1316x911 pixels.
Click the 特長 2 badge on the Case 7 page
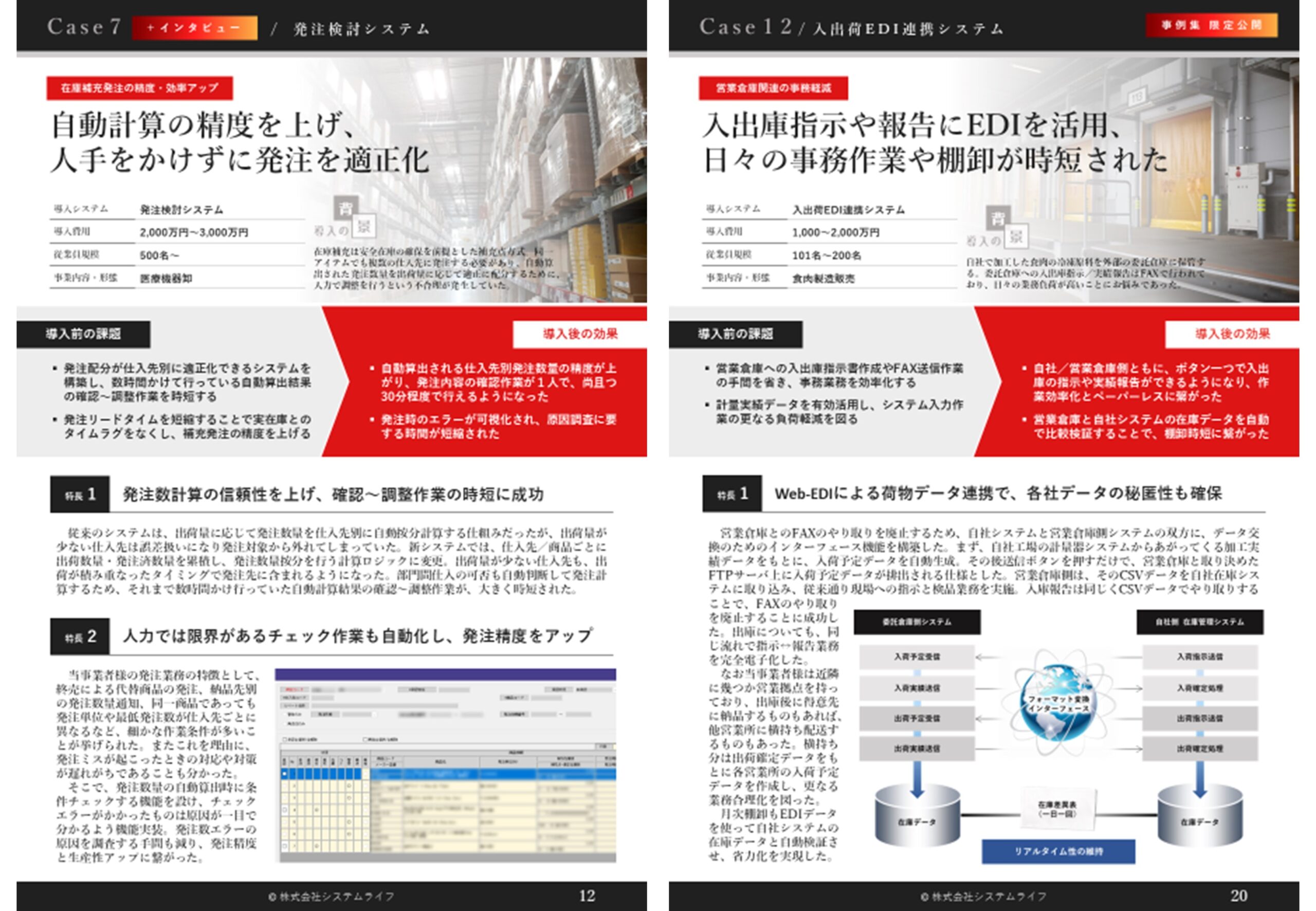click(x=80, y=636)
